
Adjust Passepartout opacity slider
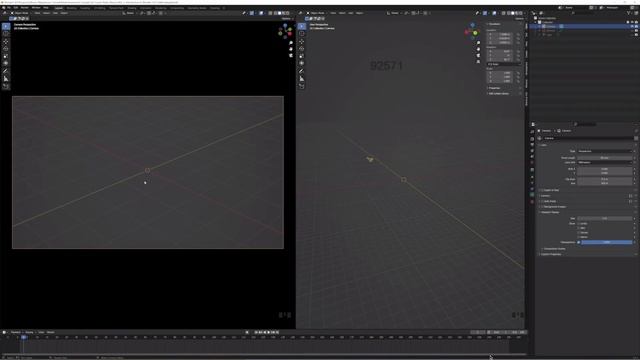click(607, 242)
